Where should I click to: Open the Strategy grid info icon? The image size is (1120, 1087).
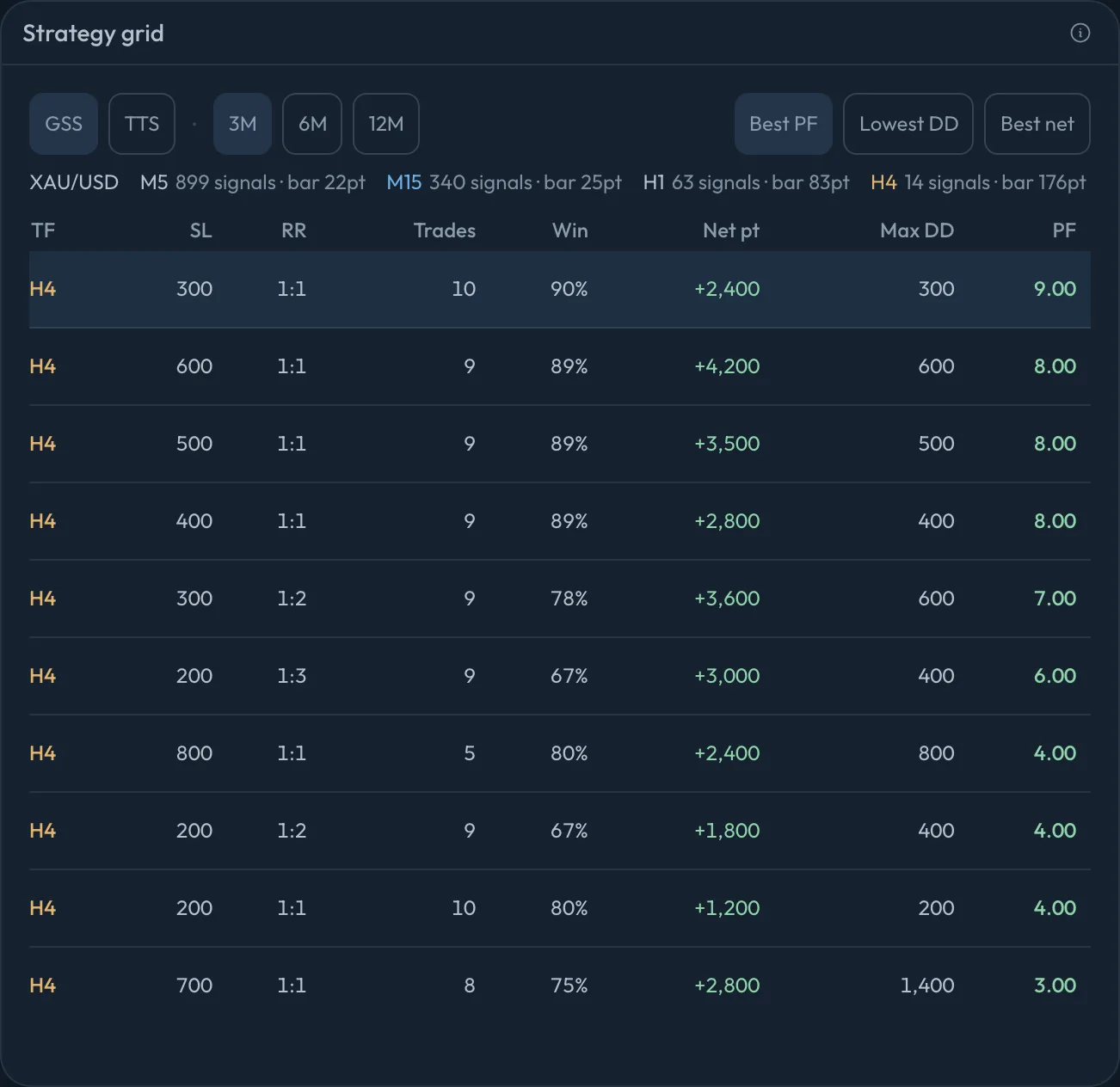pos(1080,33)
